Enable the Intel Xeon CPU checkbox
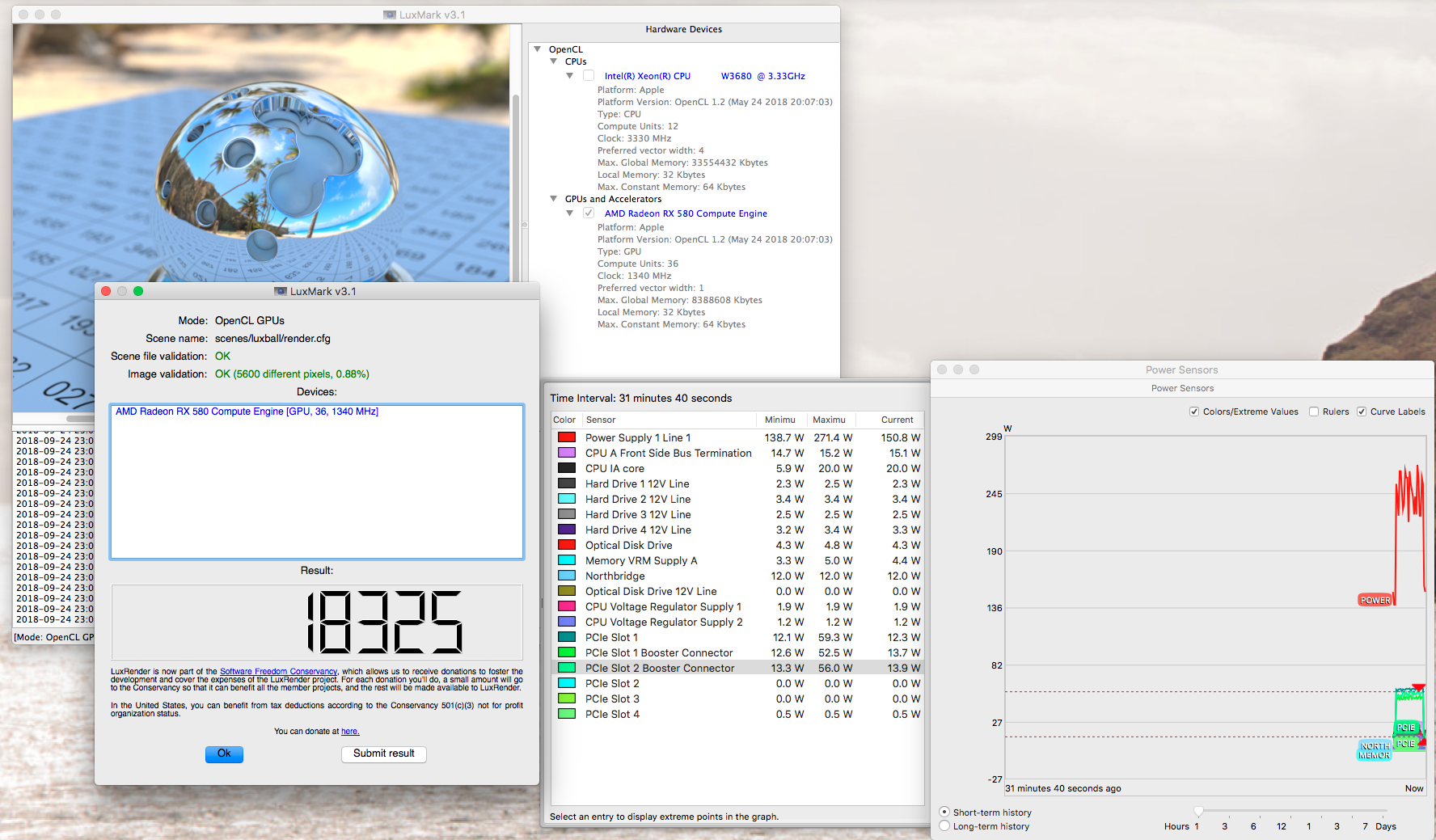Viewport: 1436px width, 840px height. pyautogui.click(x=589, y=76)
